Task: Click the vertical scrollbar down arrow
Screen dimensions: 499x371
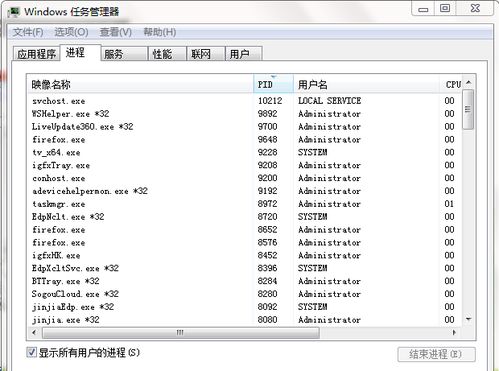Action: click(469, 319)
